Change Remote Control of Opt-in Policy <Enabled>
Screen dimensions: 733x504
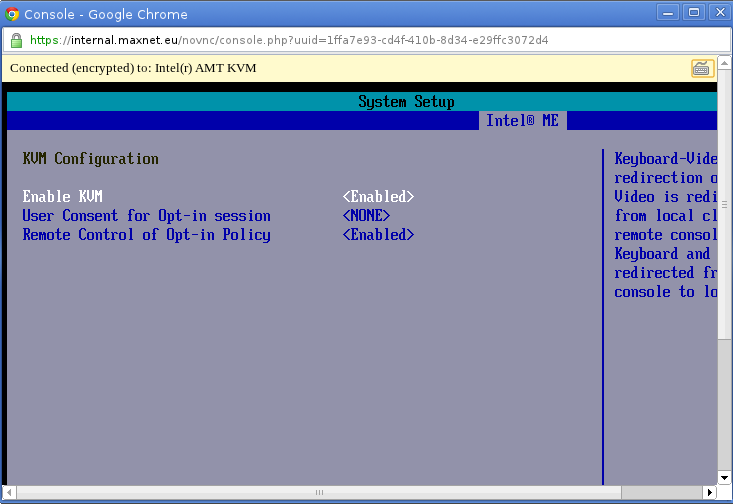378,235
